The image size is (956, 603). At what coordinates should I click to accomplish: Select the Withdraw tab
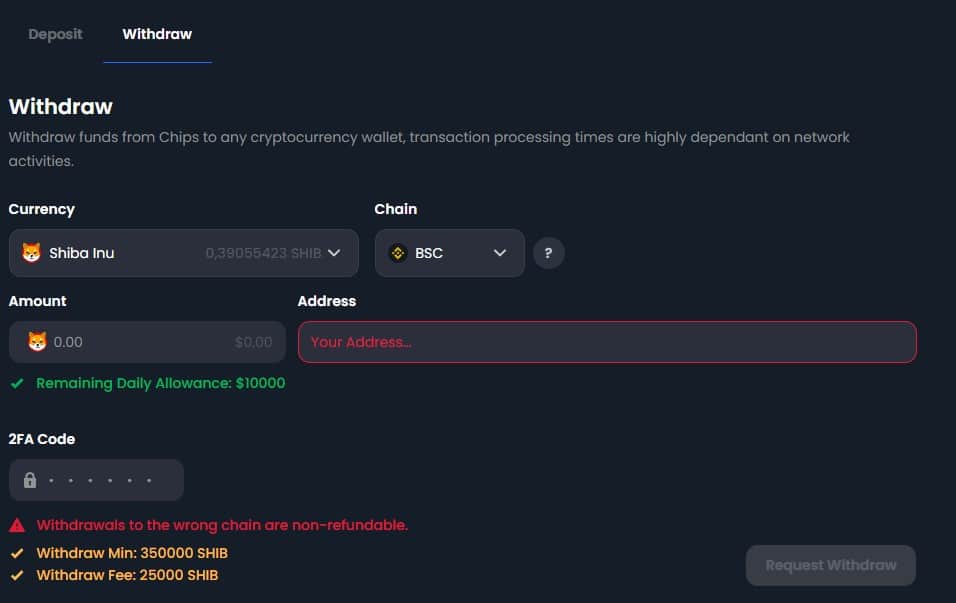(x=157, y=34)
